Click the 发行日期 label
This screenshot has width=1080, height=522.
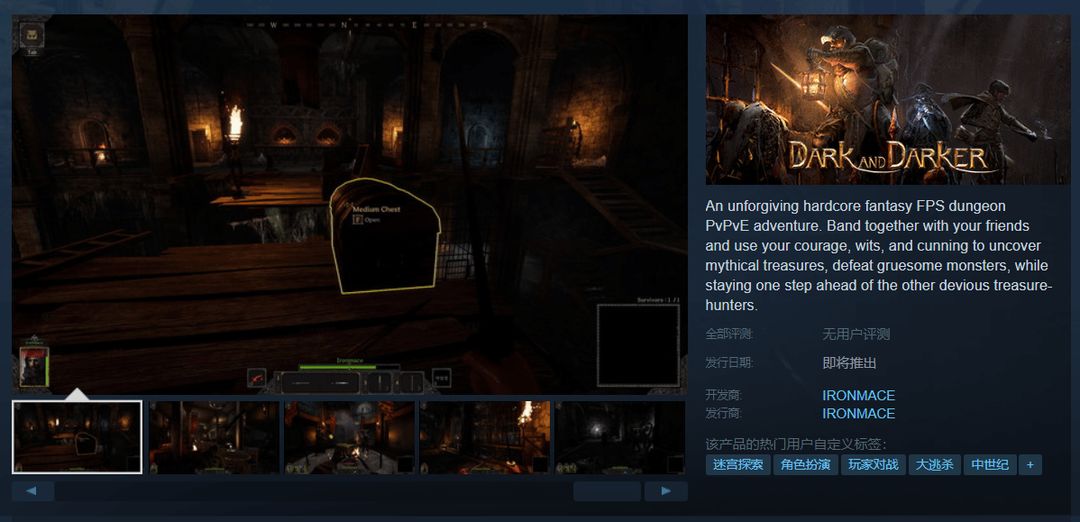729,363
